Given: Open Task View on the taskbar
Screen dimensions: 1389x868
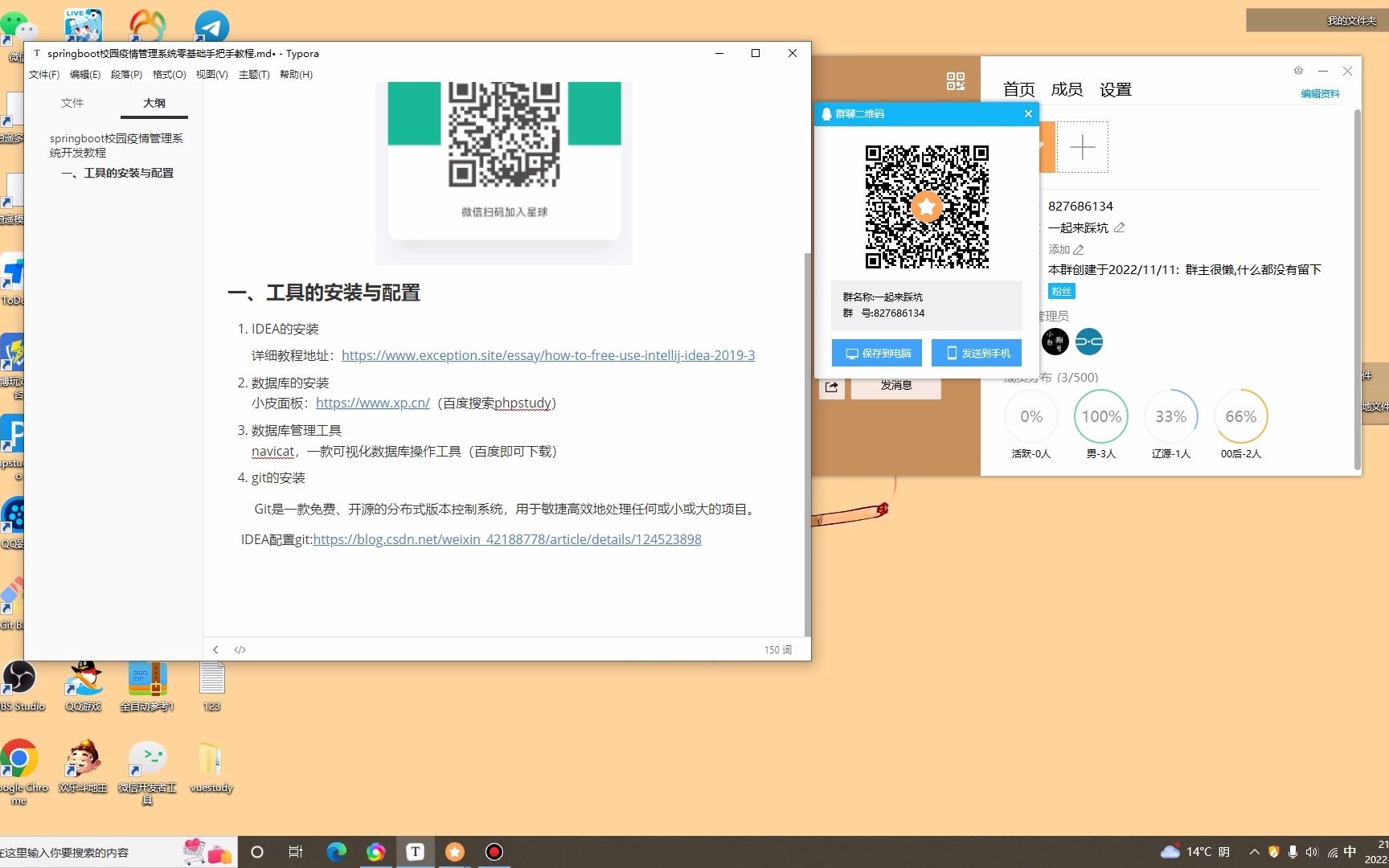Looking at the screenshot, I should [x=296, y=852].
